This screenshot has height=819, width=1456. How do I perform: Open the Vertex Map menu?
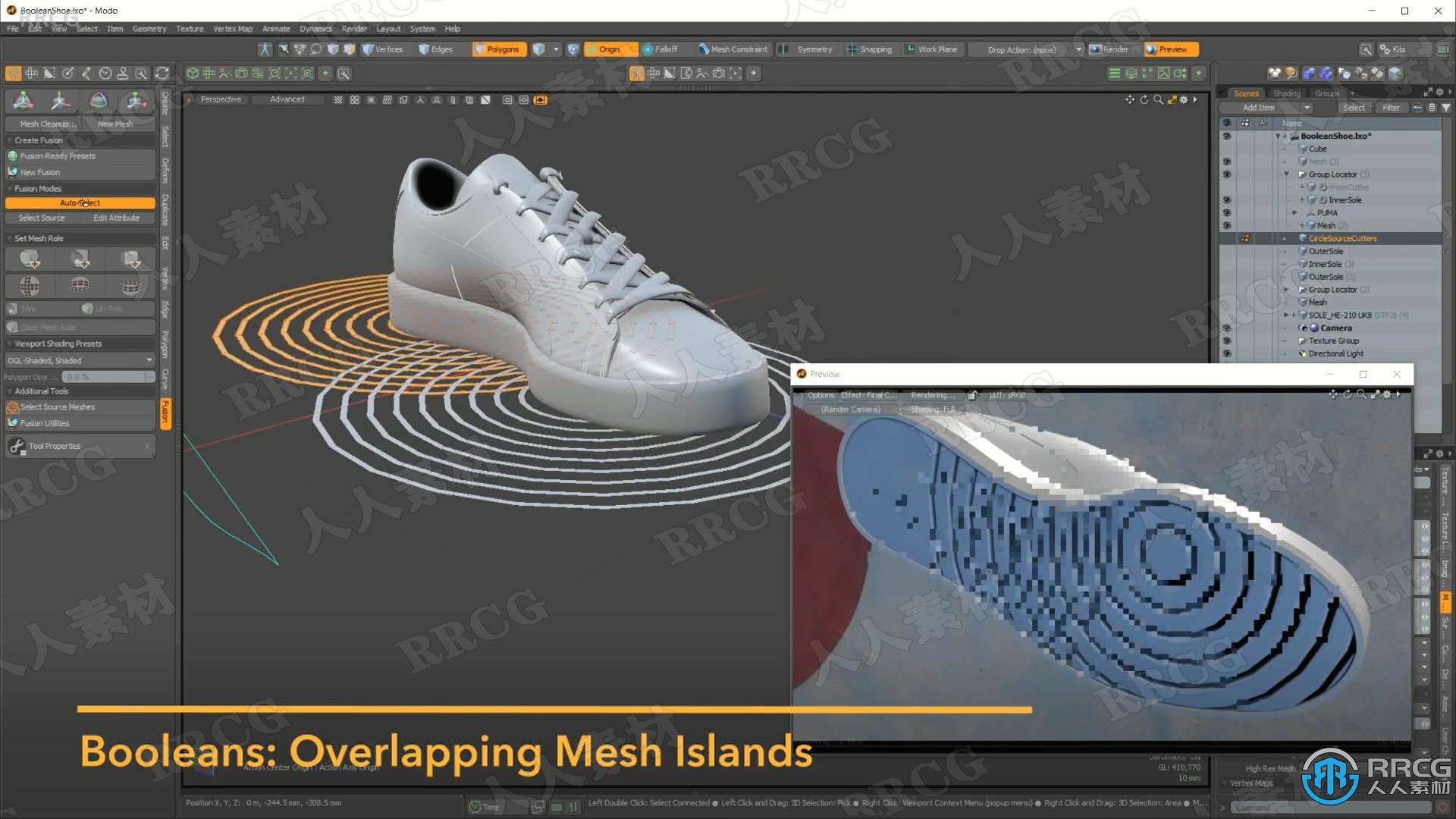(x=233, y=29)
